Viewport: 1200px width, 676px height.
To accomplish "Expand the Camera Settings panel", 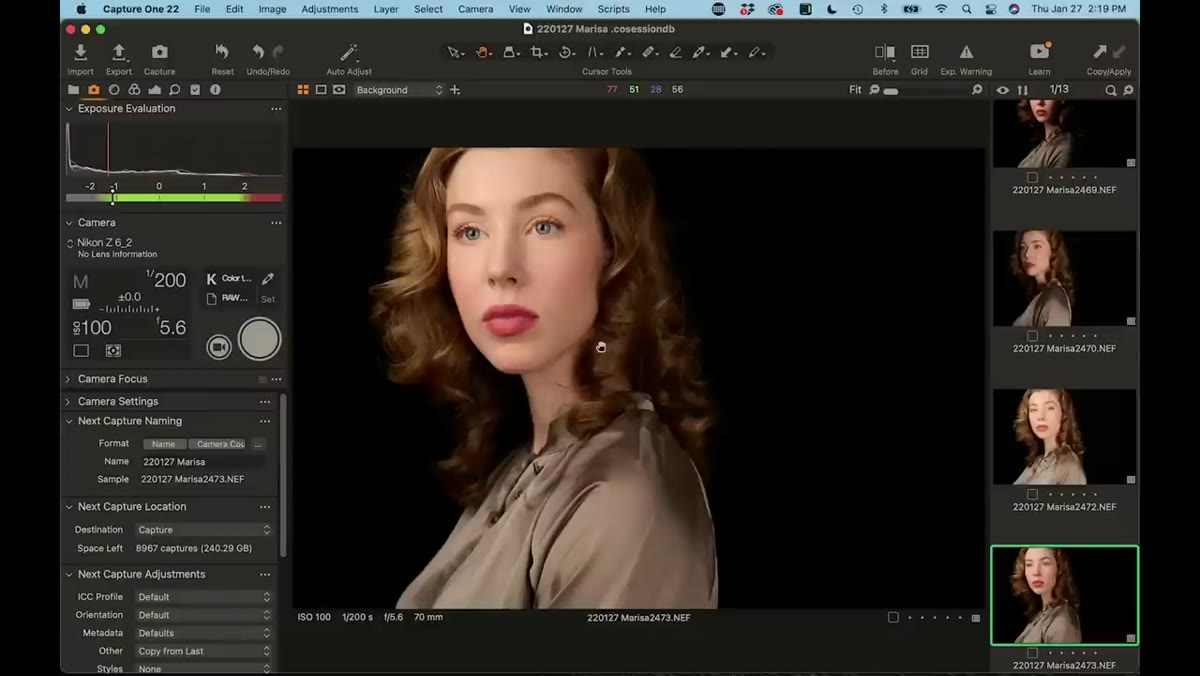I will pos(69,401).
